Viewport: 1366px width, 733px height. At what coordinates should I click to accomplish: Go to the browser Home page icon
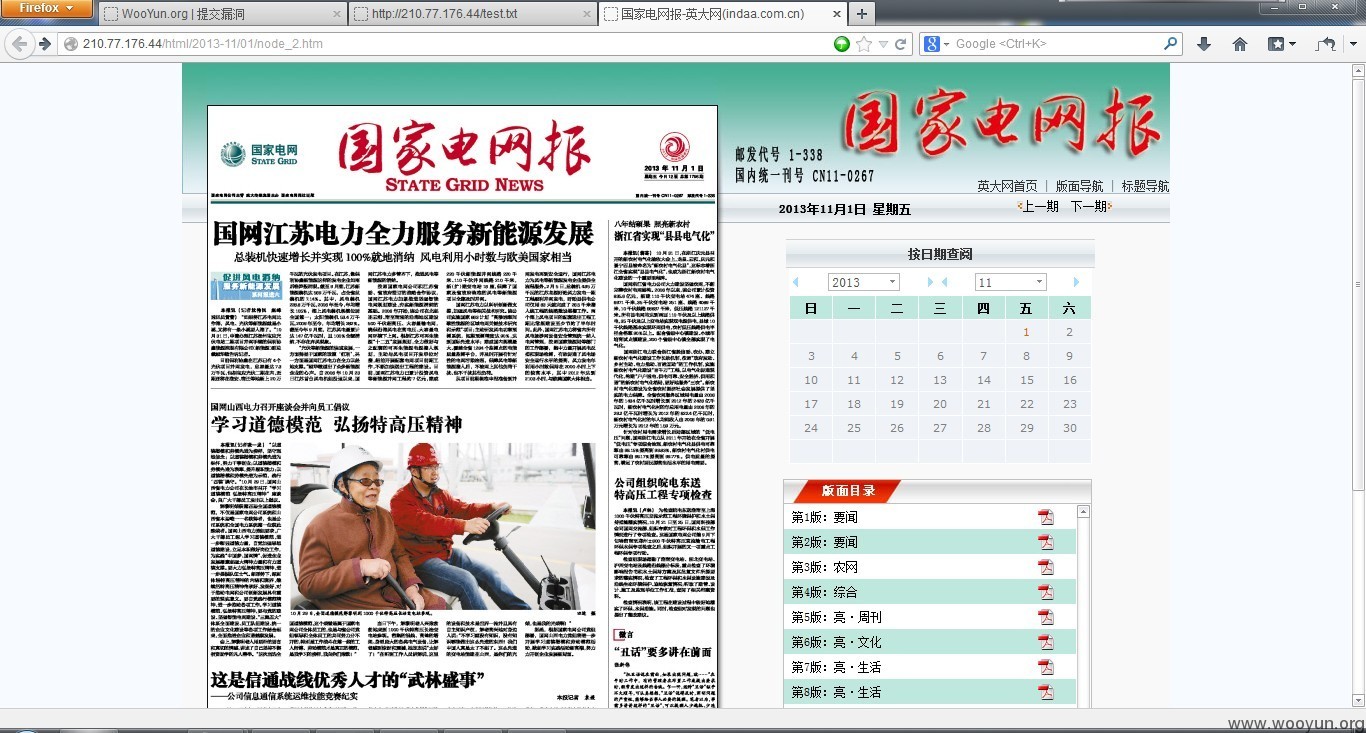point(1240,44)
